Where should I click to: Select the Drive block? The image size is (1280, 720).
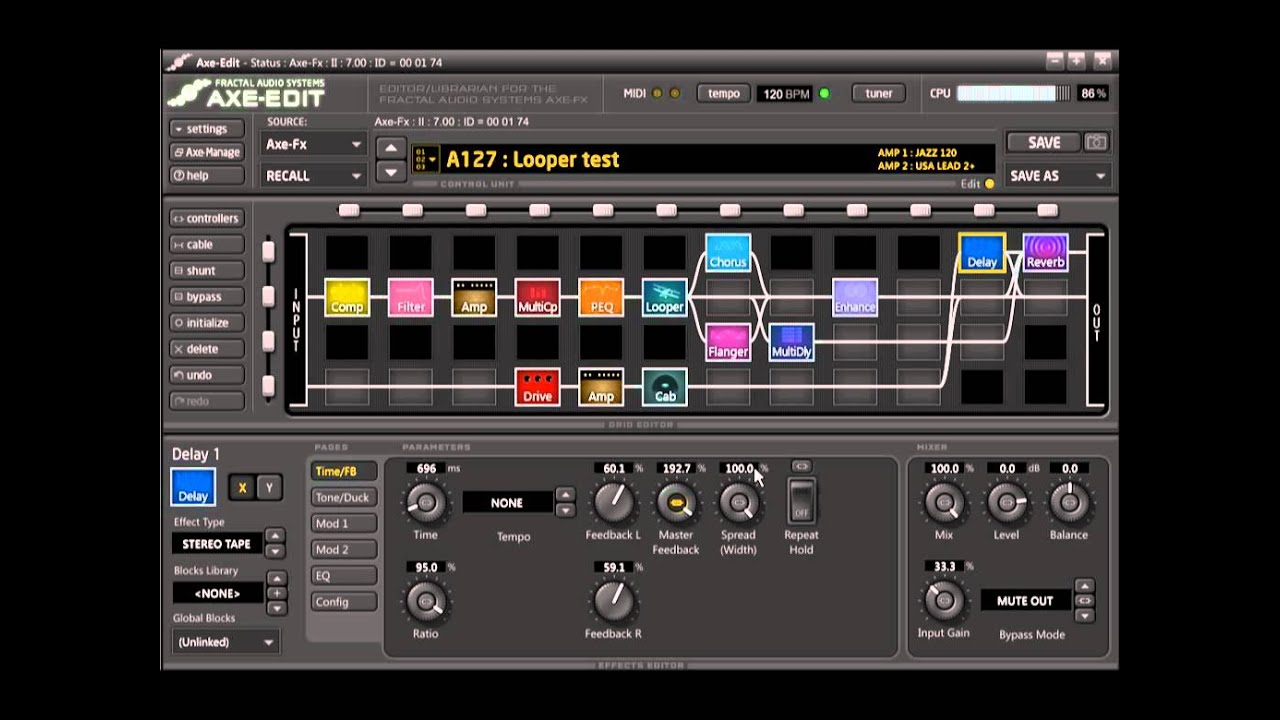point(538,387)
